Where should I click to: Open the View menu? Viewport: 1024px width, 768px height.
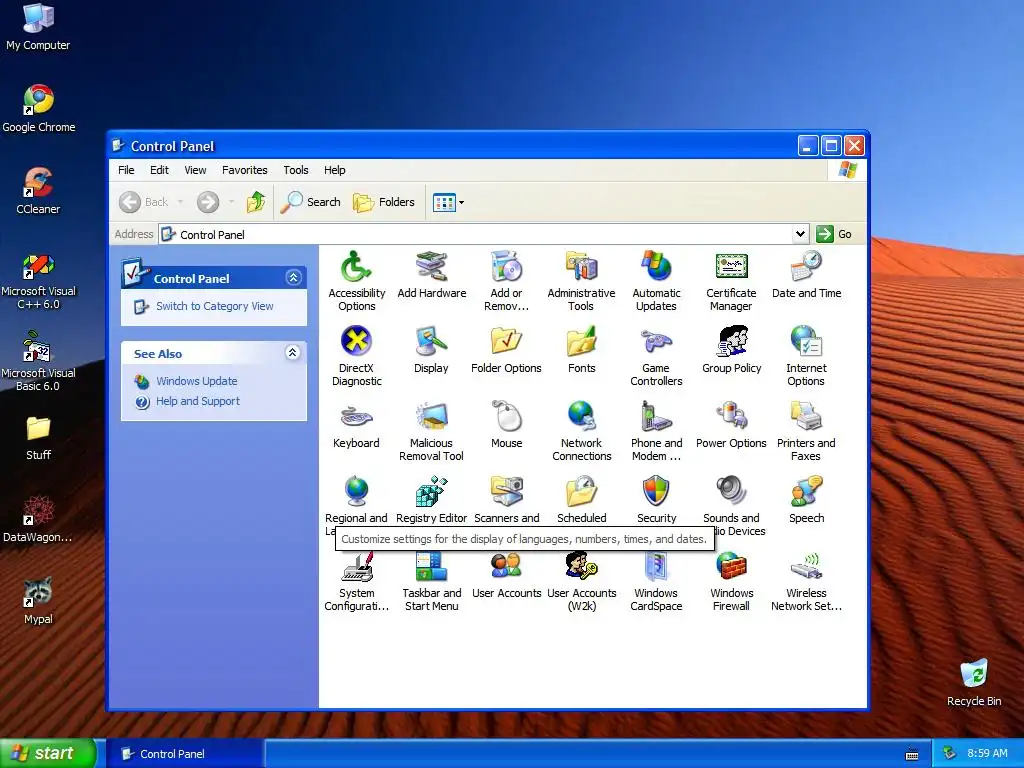coord(195,170)
